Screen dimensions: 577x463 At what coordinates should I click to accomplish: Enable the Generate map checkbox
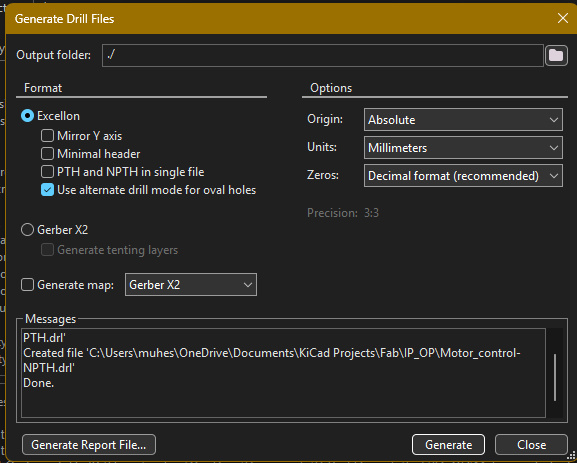[x=28, y=285]
